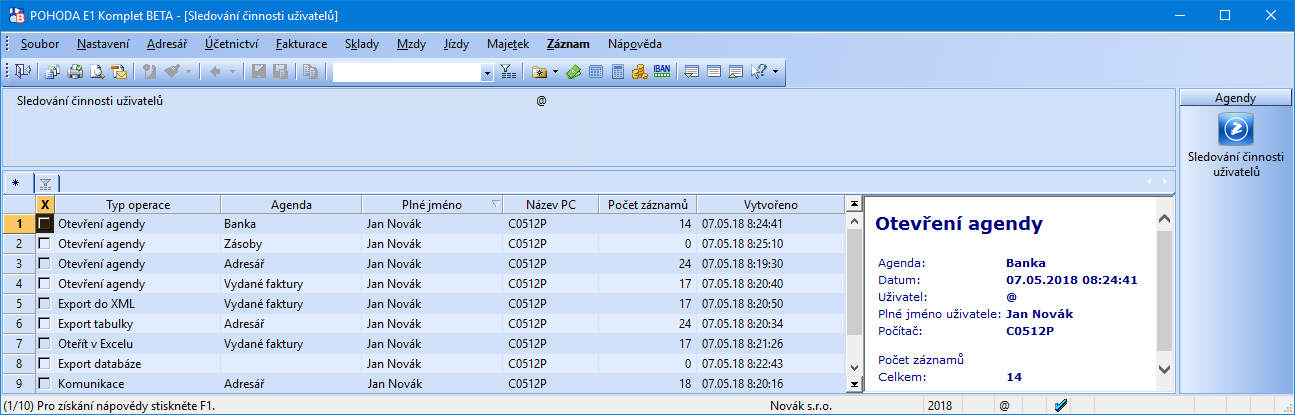Expand dropdown beside greyed broom icon
Screen dimensions: 1295x415
coord(188,72)
